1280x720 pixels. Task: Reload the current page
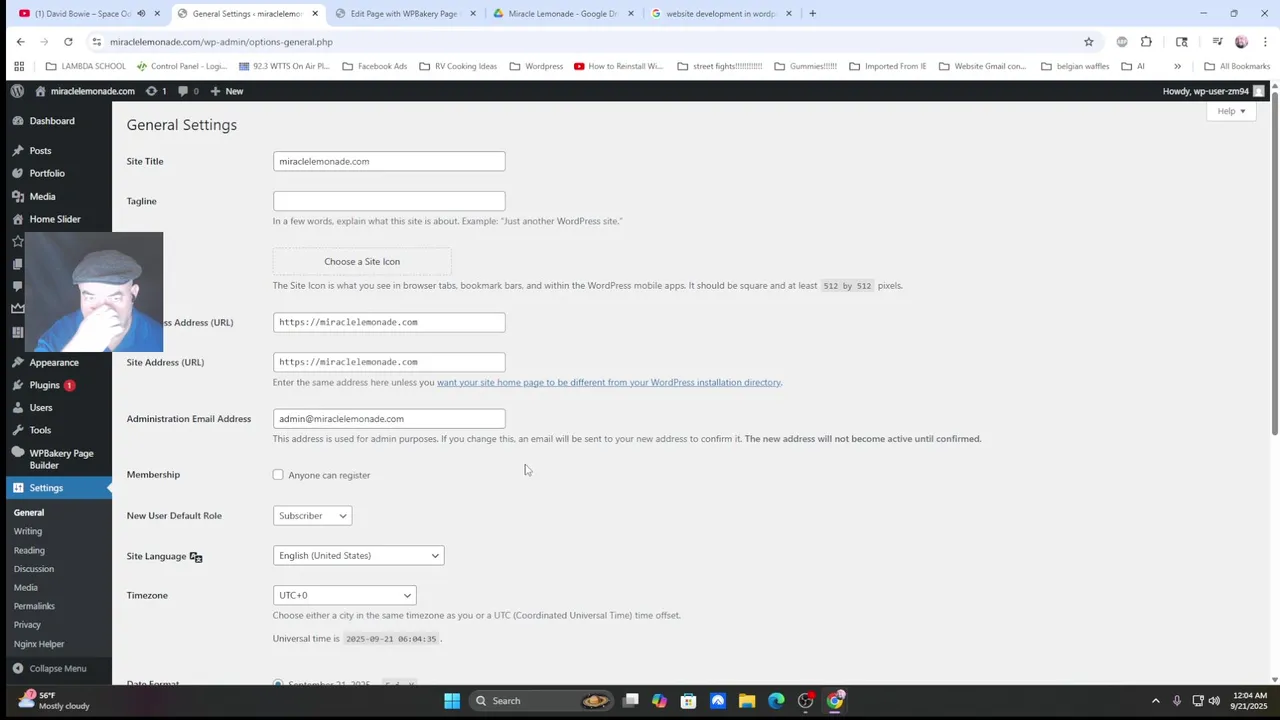coord(68,42)
